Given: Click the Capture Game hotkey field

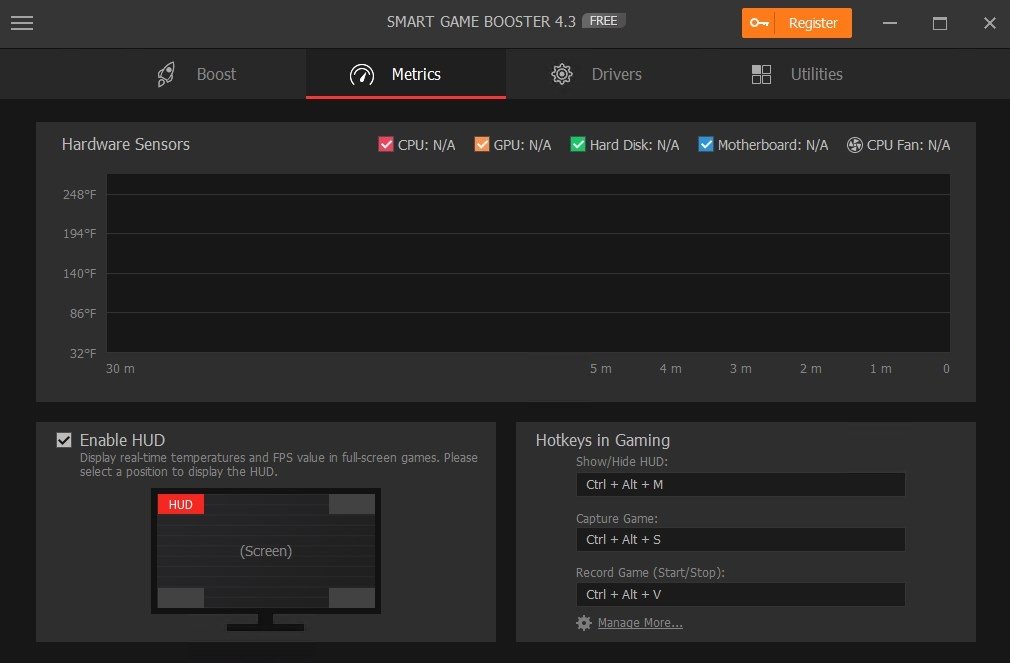Looking at the screenshot, I should click(x=741, y=539).
